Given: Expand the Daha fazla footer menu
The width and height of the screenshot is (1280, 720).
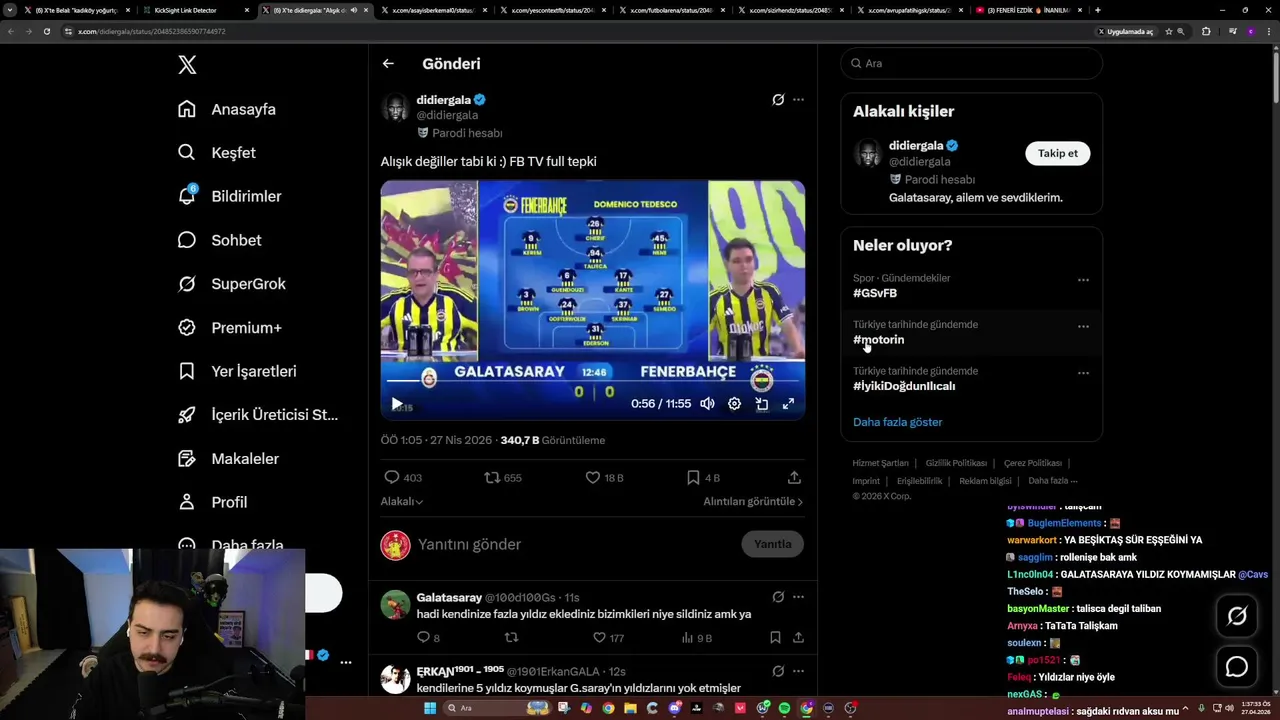Looking at the screenshot, I should point(1053,481).
